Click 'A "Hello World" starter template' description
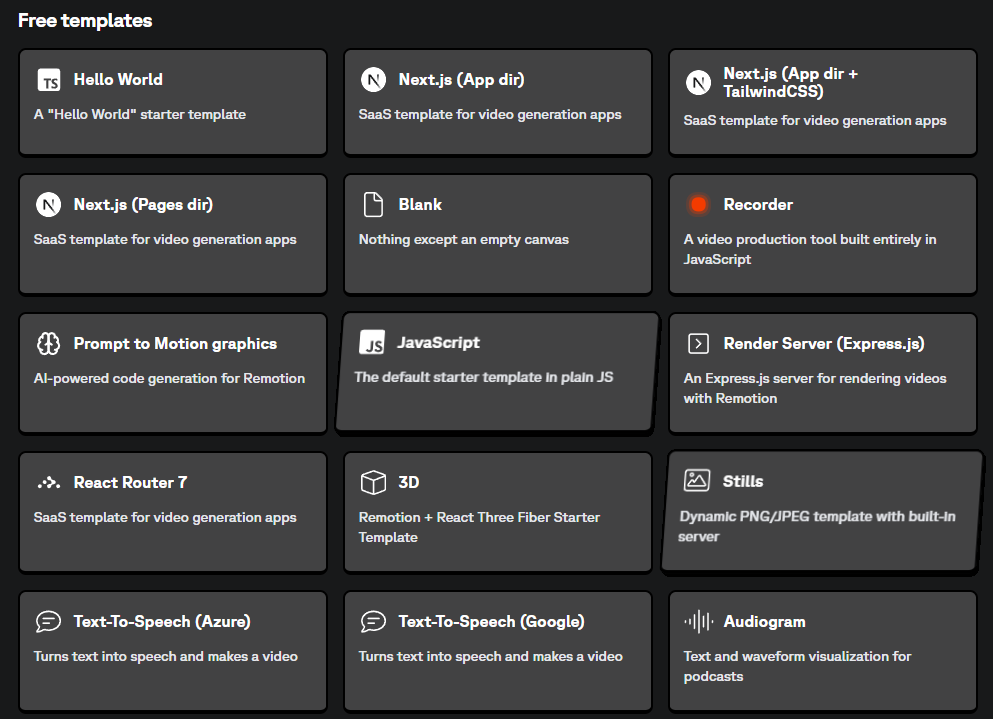 pos(140,115)
